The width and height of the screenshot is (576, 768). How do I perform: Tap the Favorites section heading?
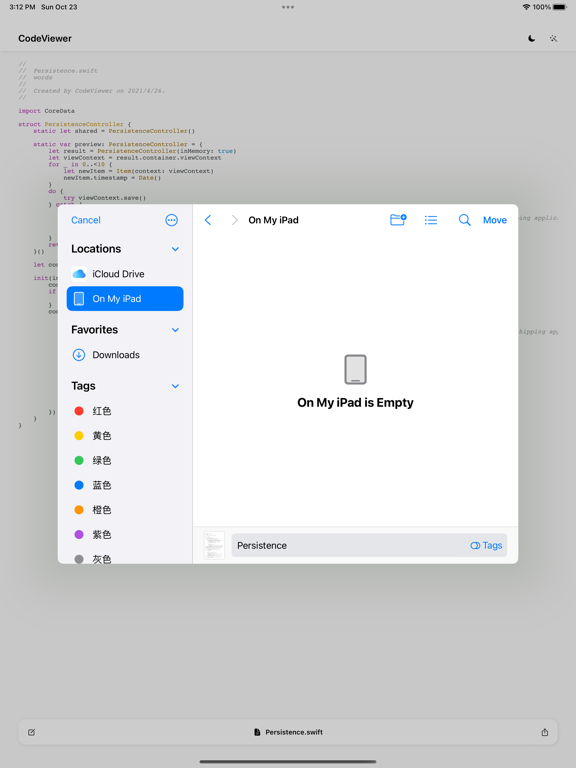95,330
